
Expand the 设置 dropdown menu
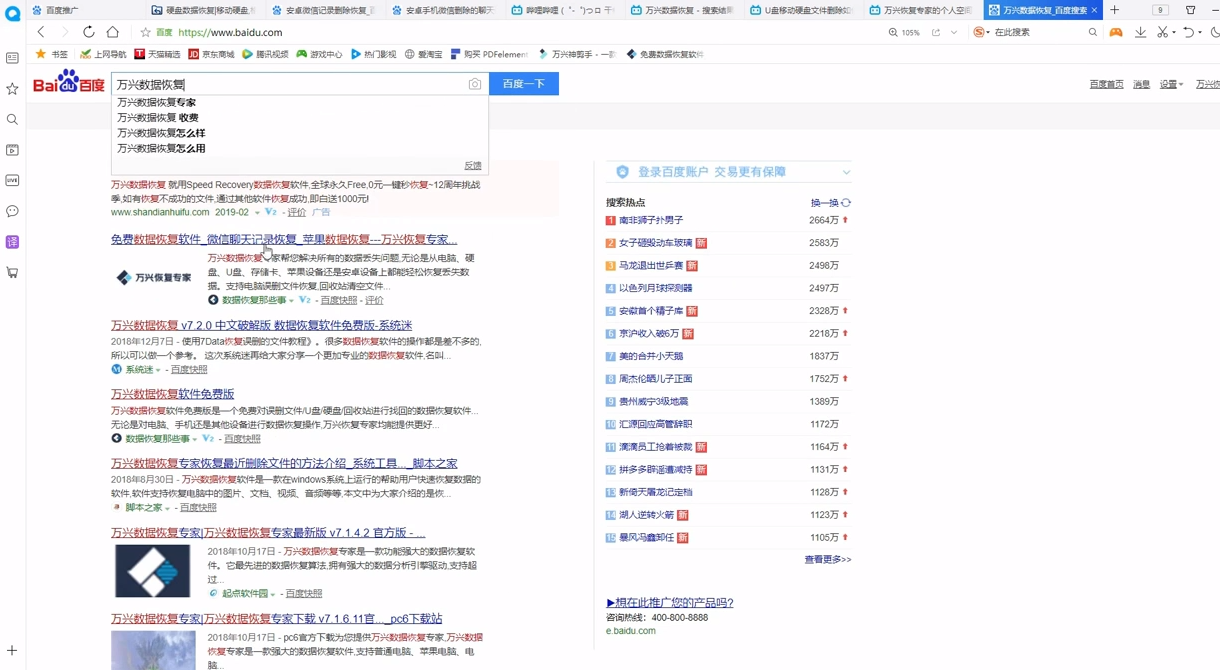click(1171, 84)
